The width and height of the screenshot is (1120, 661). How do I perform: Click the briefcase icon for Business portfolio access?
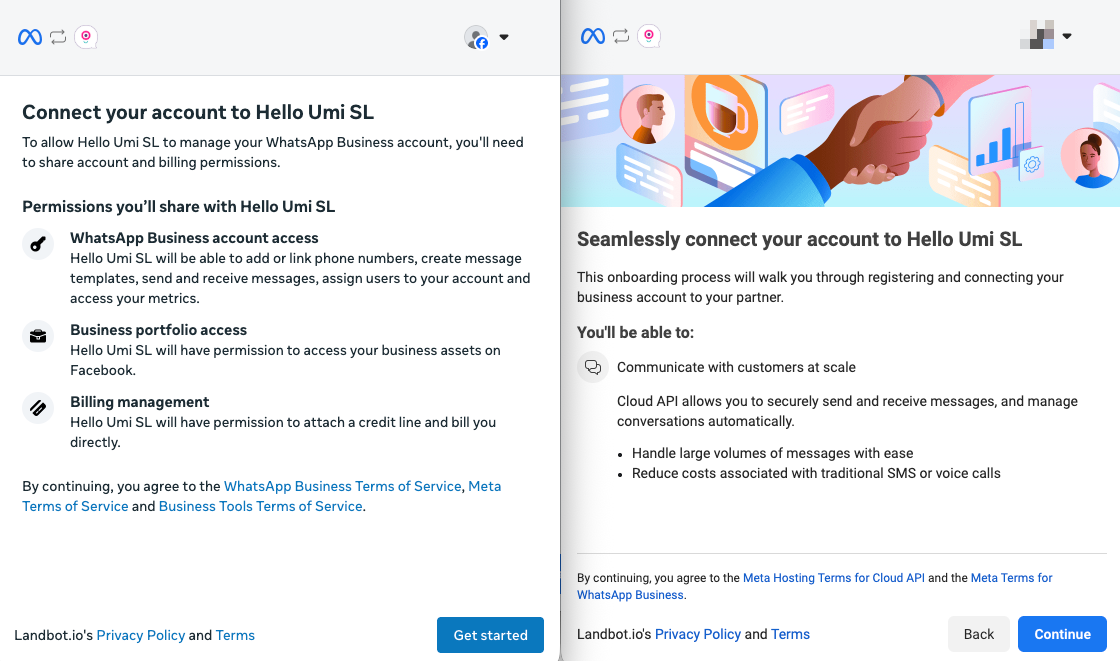[x=38, y=336]
